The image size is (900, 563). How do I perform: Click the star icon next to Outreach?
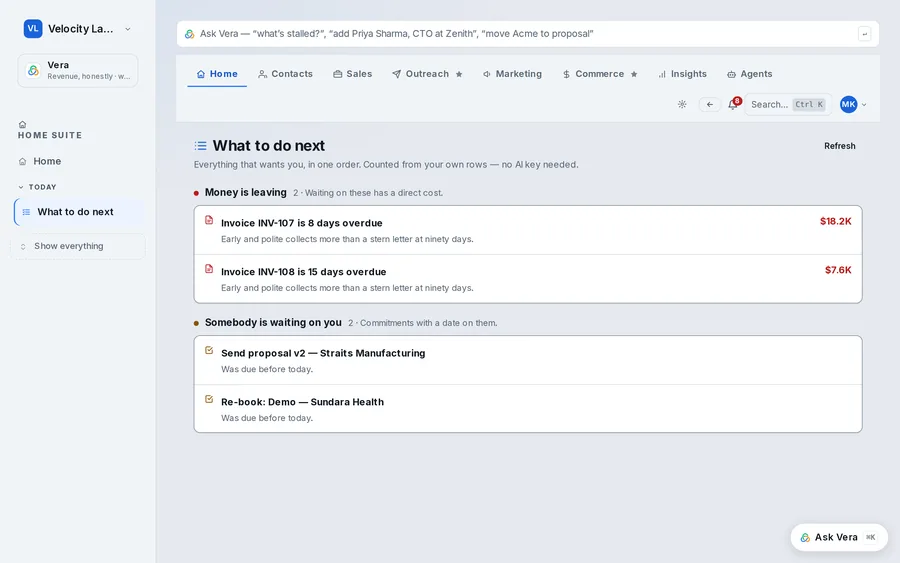point(459,74)
